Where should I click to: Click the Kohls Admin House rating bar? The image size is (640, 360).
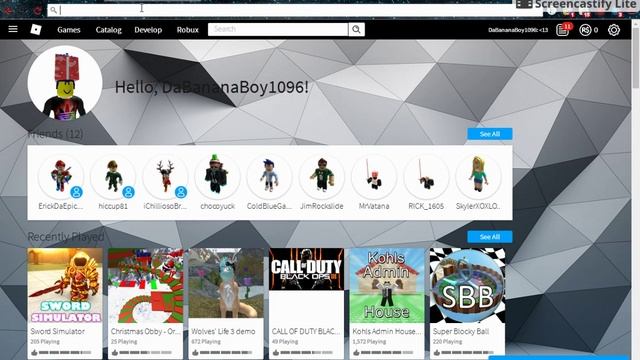coord(387,352)
